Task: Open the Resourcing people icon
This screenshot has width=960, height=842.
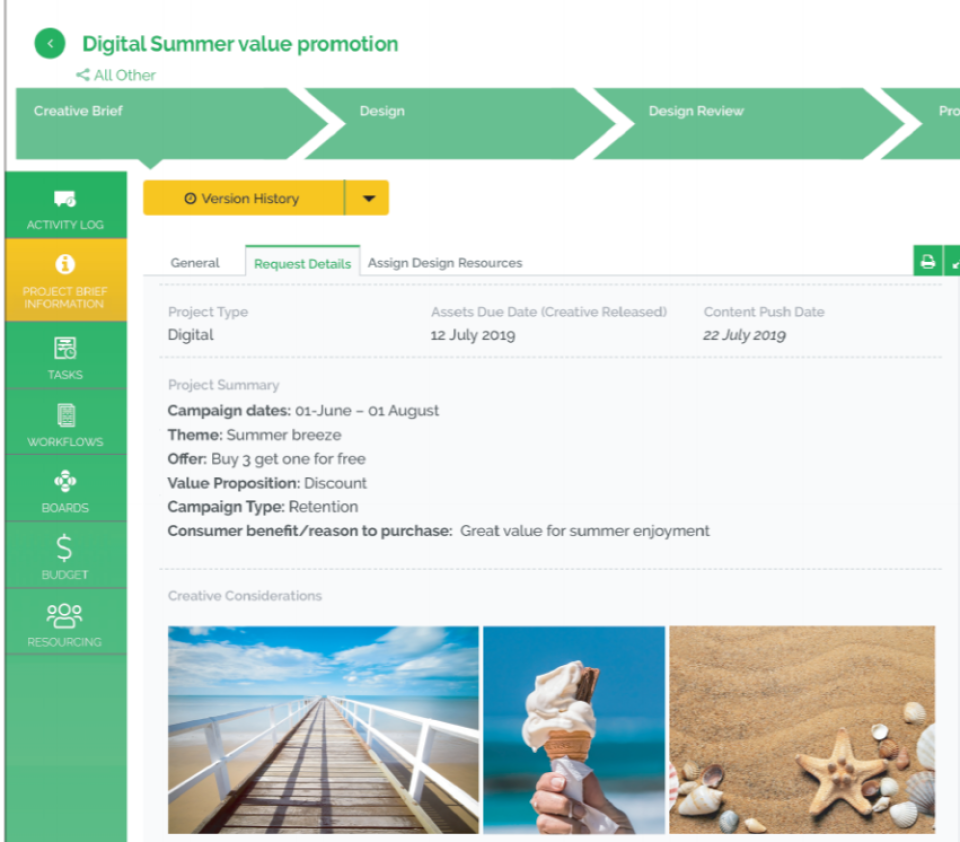Action: pos(64,615)
